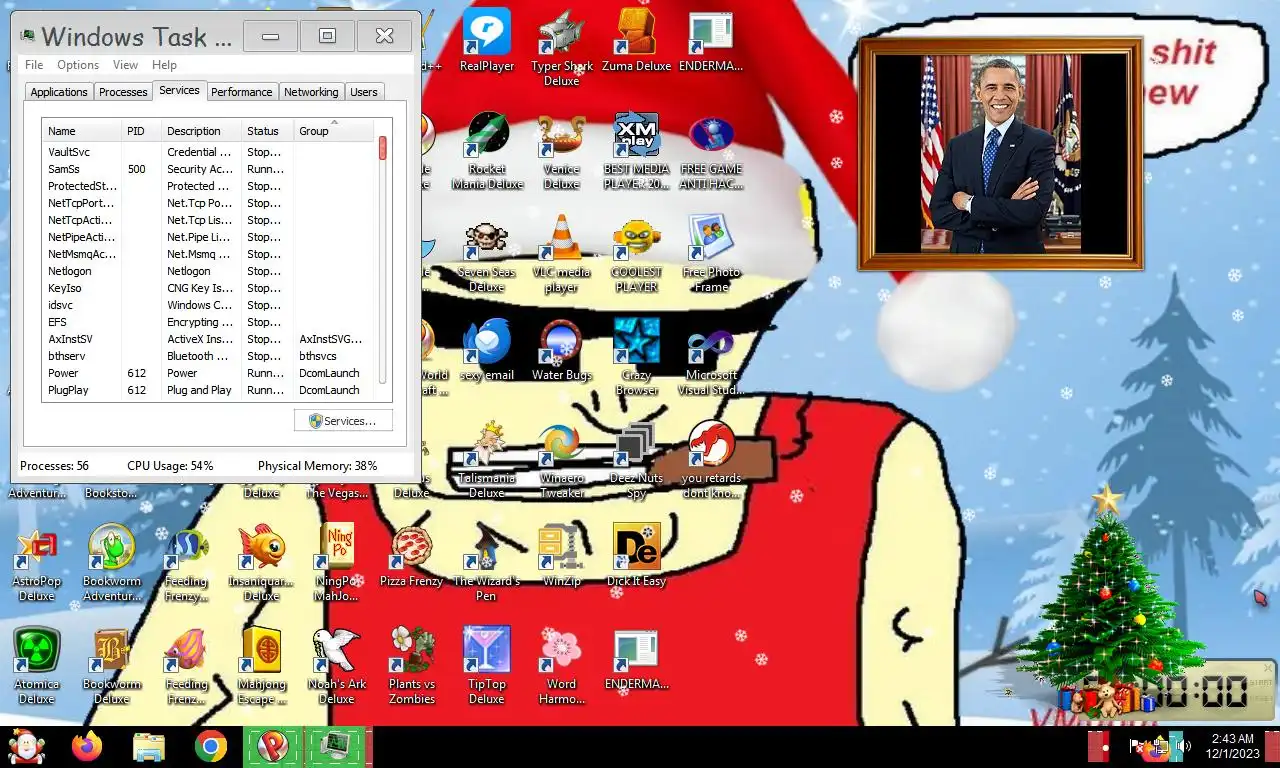
Task: Sort services by Description column header
Action: tap(202, 131)
